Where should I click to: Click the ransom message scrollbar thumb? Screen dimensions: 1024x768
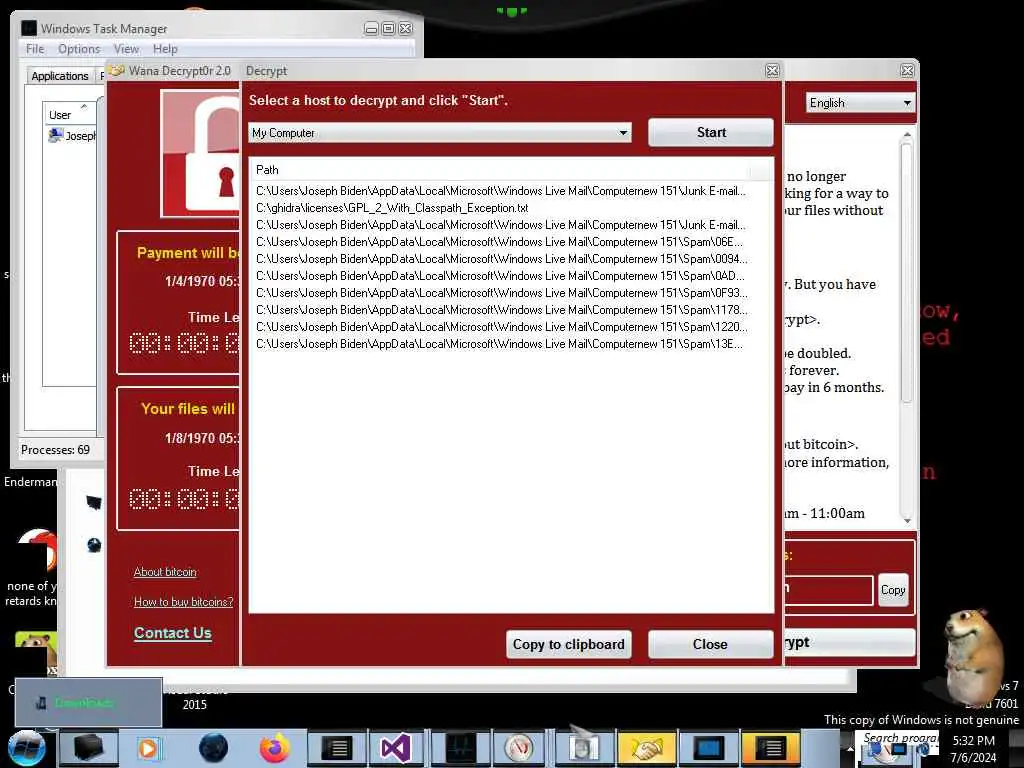coord(906,272)
